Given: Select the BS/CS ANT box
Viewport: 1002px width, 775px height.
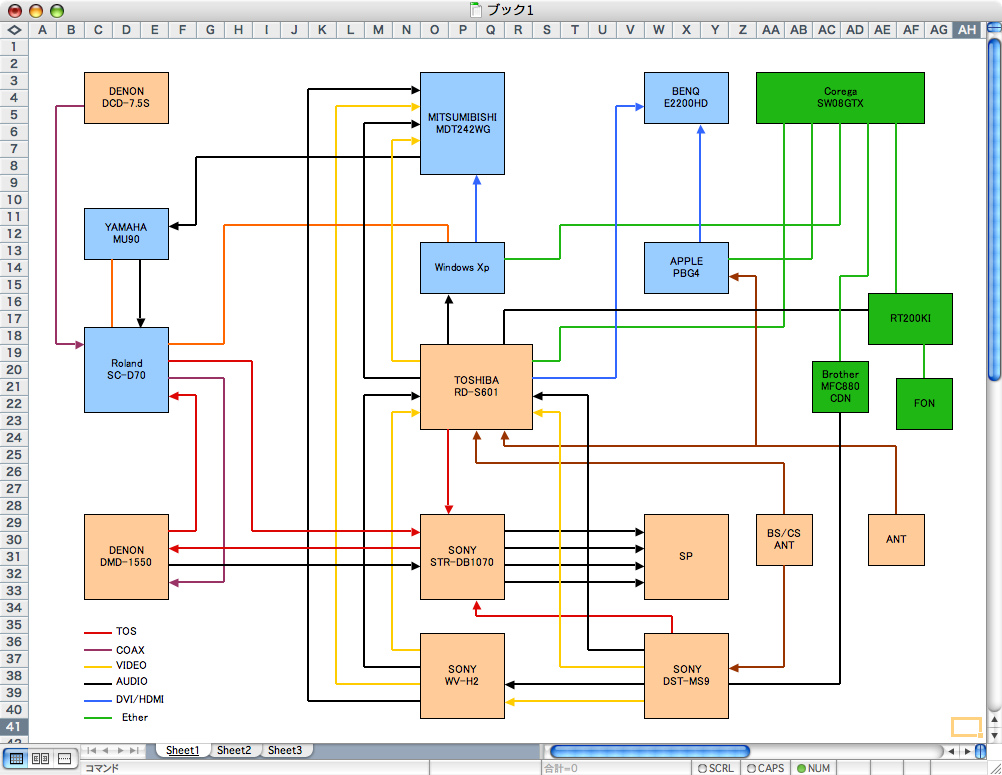Looking at the screenshot, I should (x=784, y=540).
